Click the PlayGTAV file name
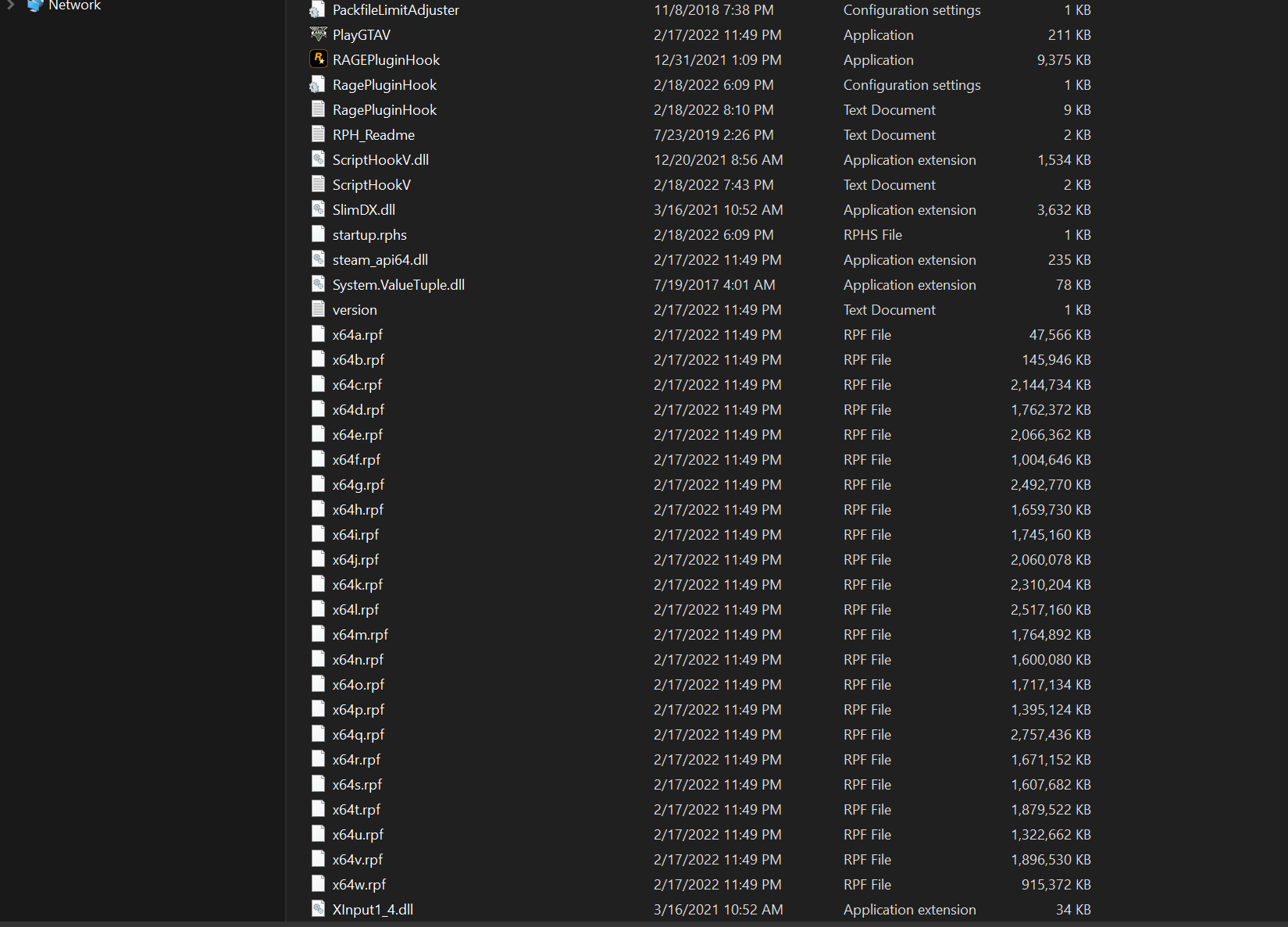This screenshot has width=1288, height=927. (362, 35)
